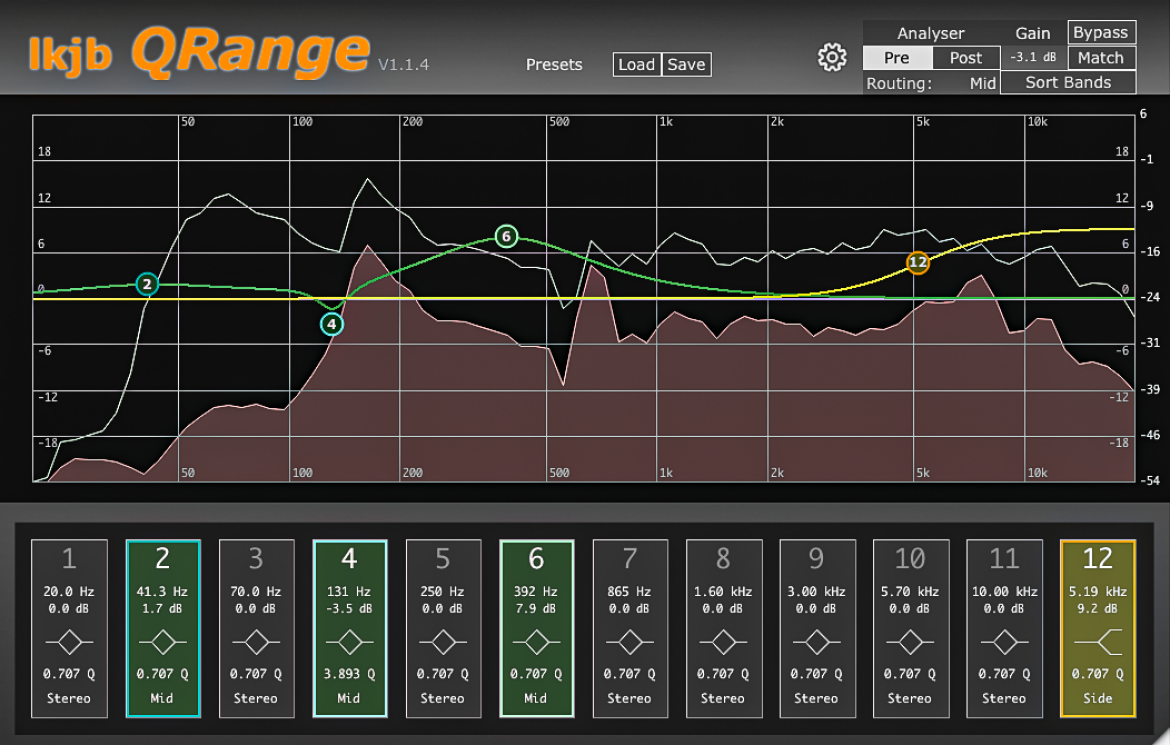Click band 4 Q value 3.893
The height and width of the screenshot is (745, 1170).
click(348, 674)
